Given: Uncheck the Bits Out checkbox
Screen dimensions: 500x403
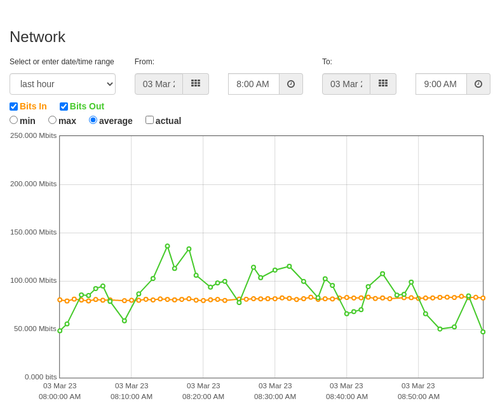Looking at the screenshot, I should click(64, 106).
